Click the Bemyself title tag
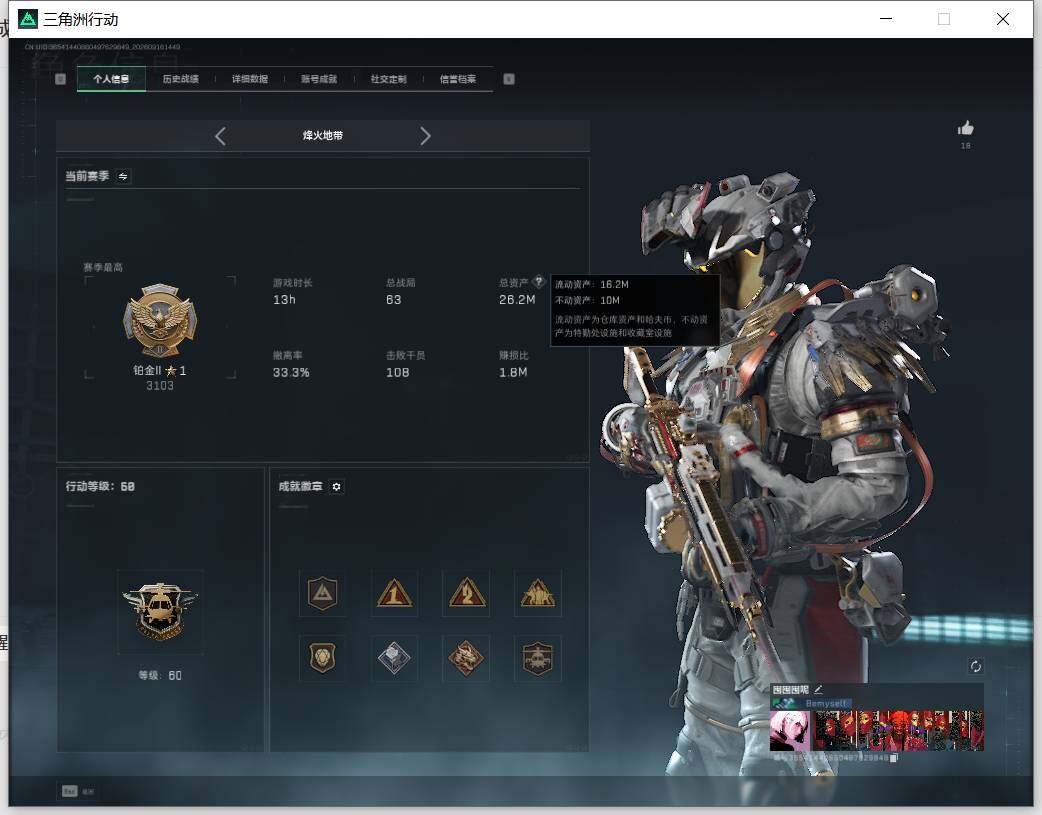Screen dimensions: 1042x815 826,703
